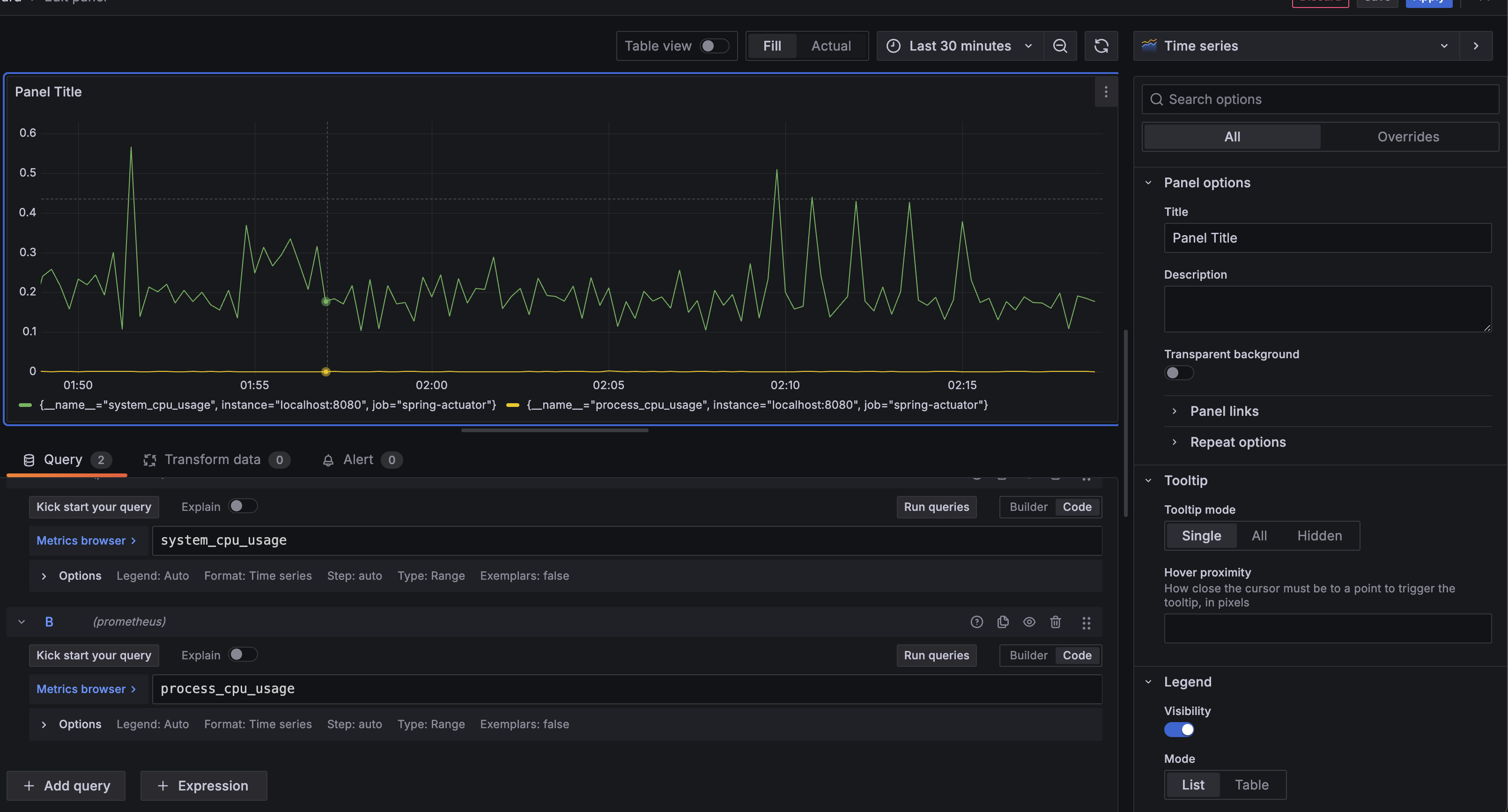Select the Overrides tab

[x=1408, y=136]
